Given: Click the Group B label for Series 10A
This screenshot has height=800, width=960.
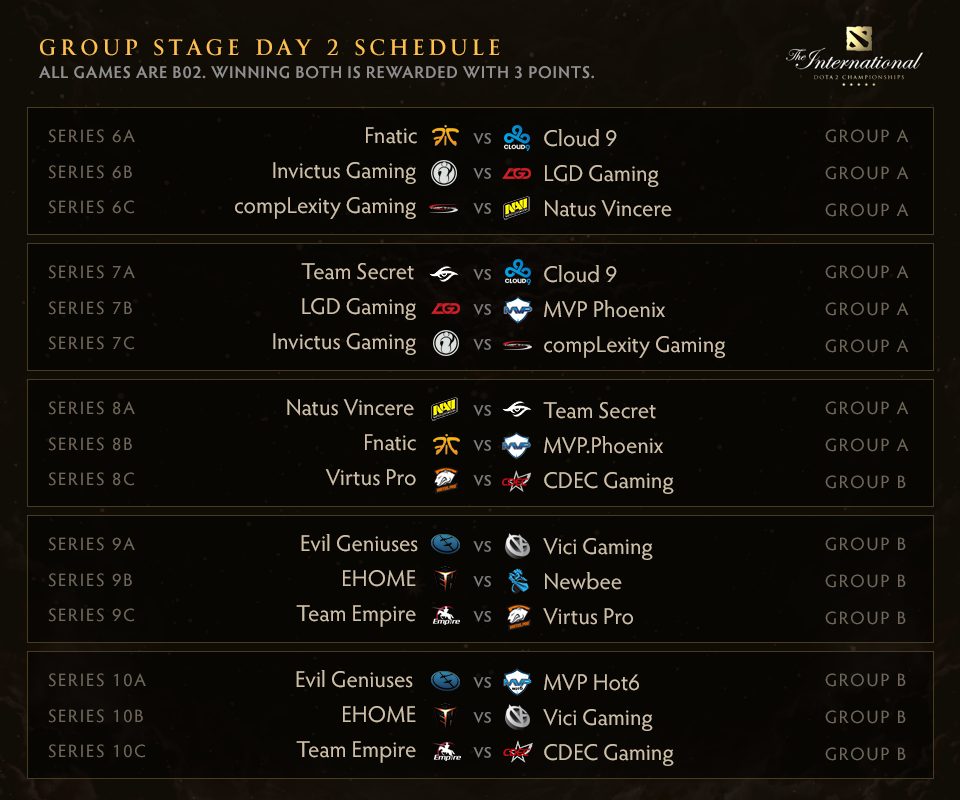Looking at the screenshot, I should [866, 681].
